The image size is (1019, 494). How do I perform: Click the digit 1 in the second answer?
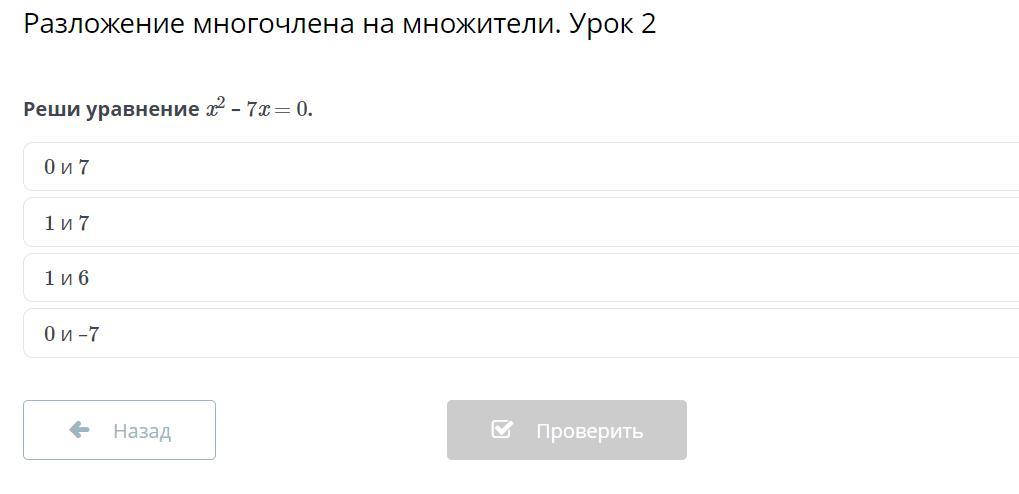click(49, 223)
